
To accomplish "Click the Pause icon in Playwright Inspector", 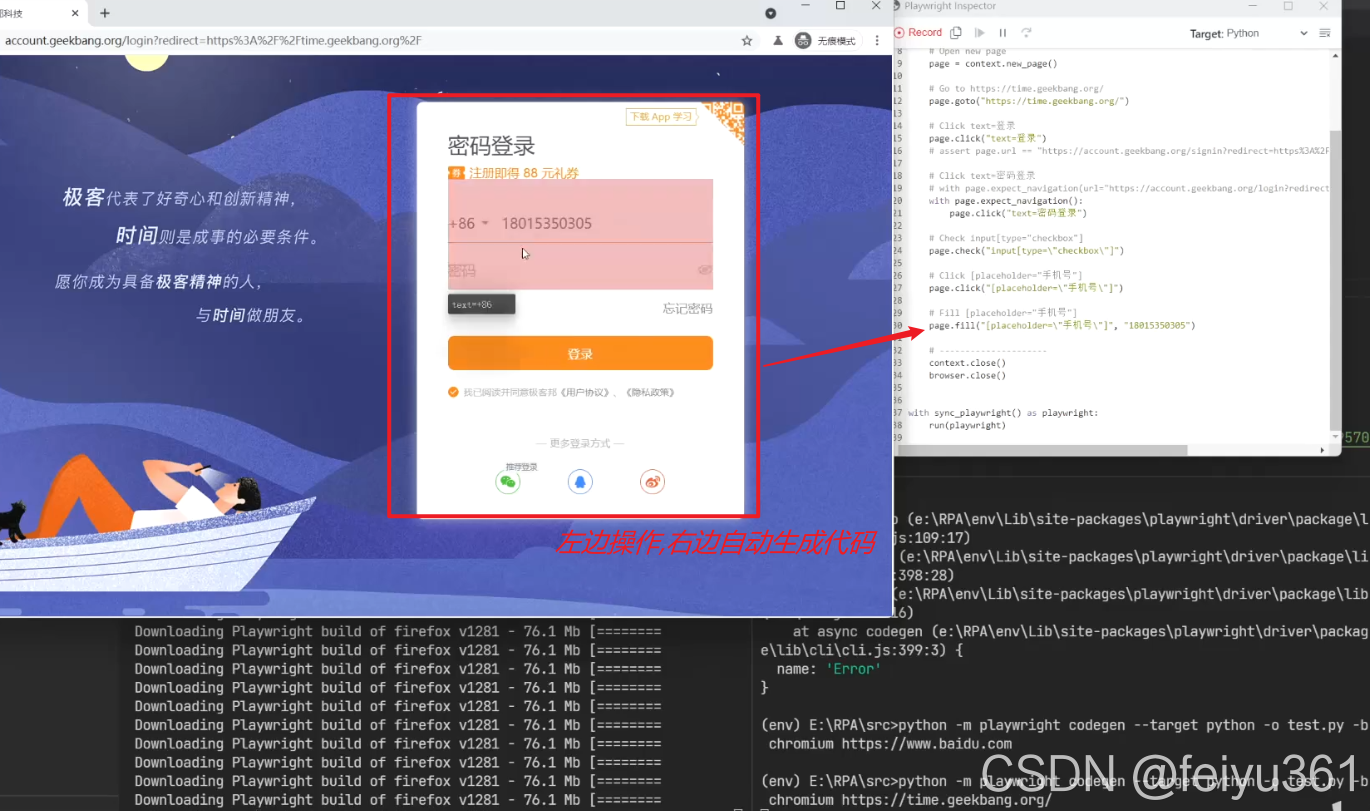I will click(1003, 32).
